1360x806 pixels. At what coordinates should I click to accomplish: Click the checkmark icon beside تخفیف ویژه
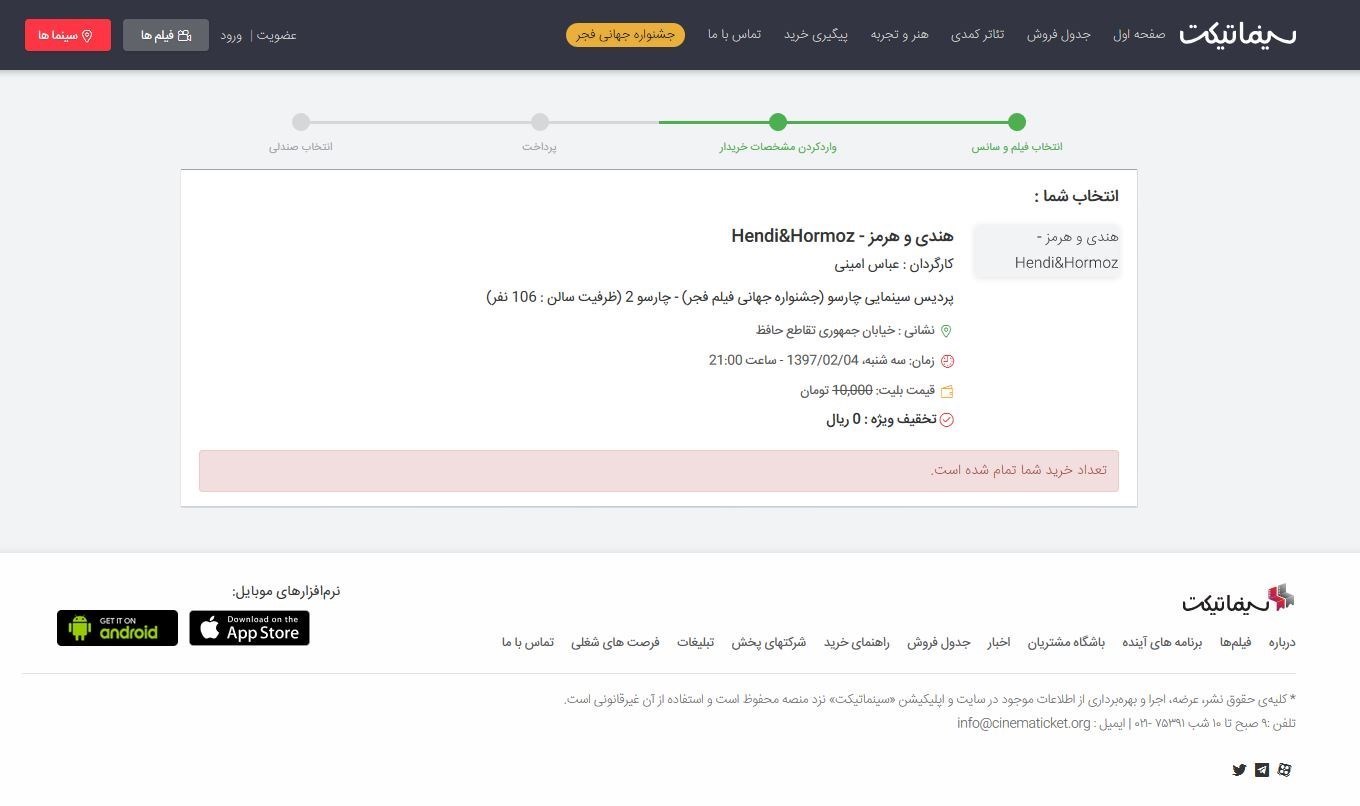coord(947,420)
